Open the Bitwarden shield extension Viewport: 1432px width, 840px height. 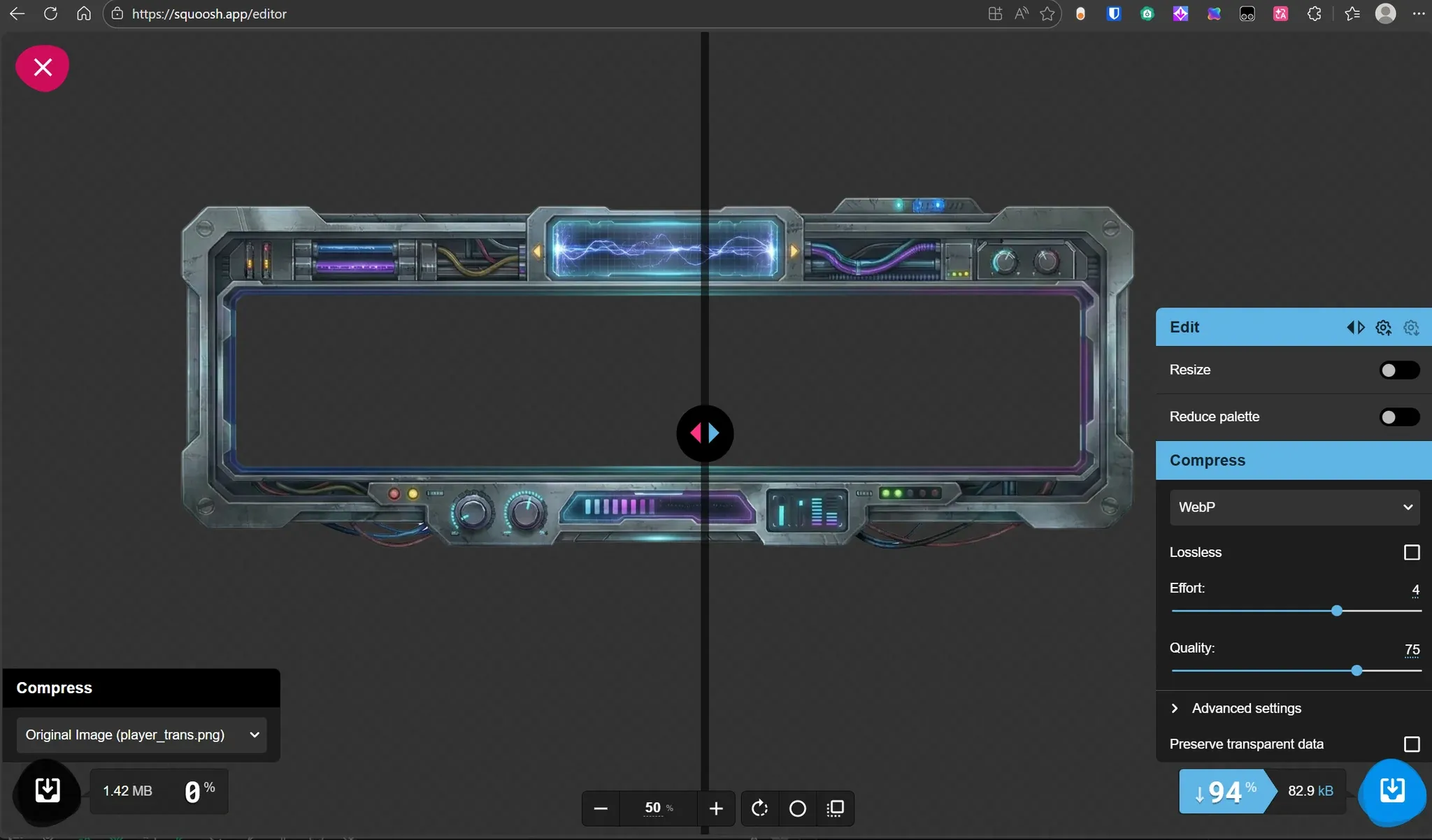click(1114, 13)
